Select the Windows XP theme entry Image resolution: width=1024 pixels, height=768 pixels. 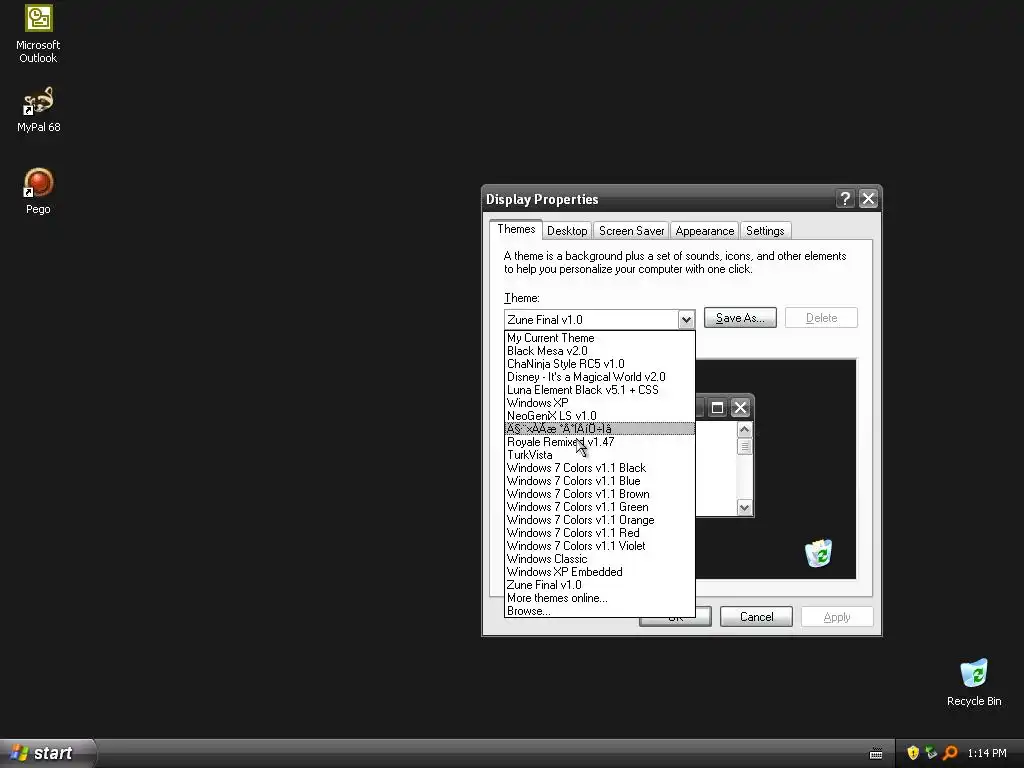[600, 403]
